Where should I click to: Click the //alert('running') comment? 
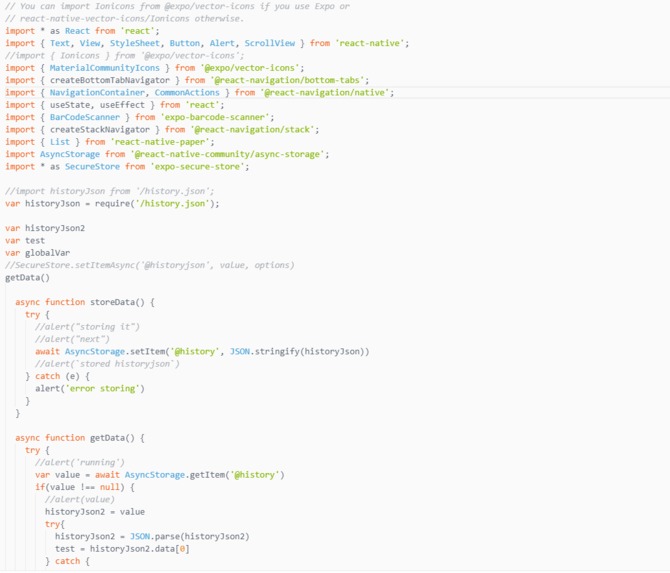click(x=79, y=463)
